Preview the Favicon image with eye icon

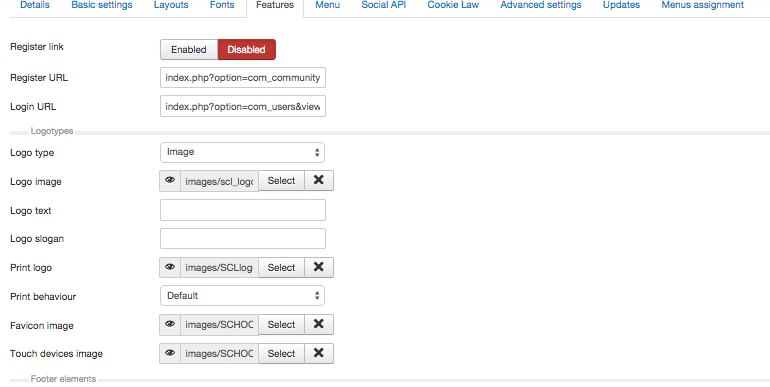[170, 325]
